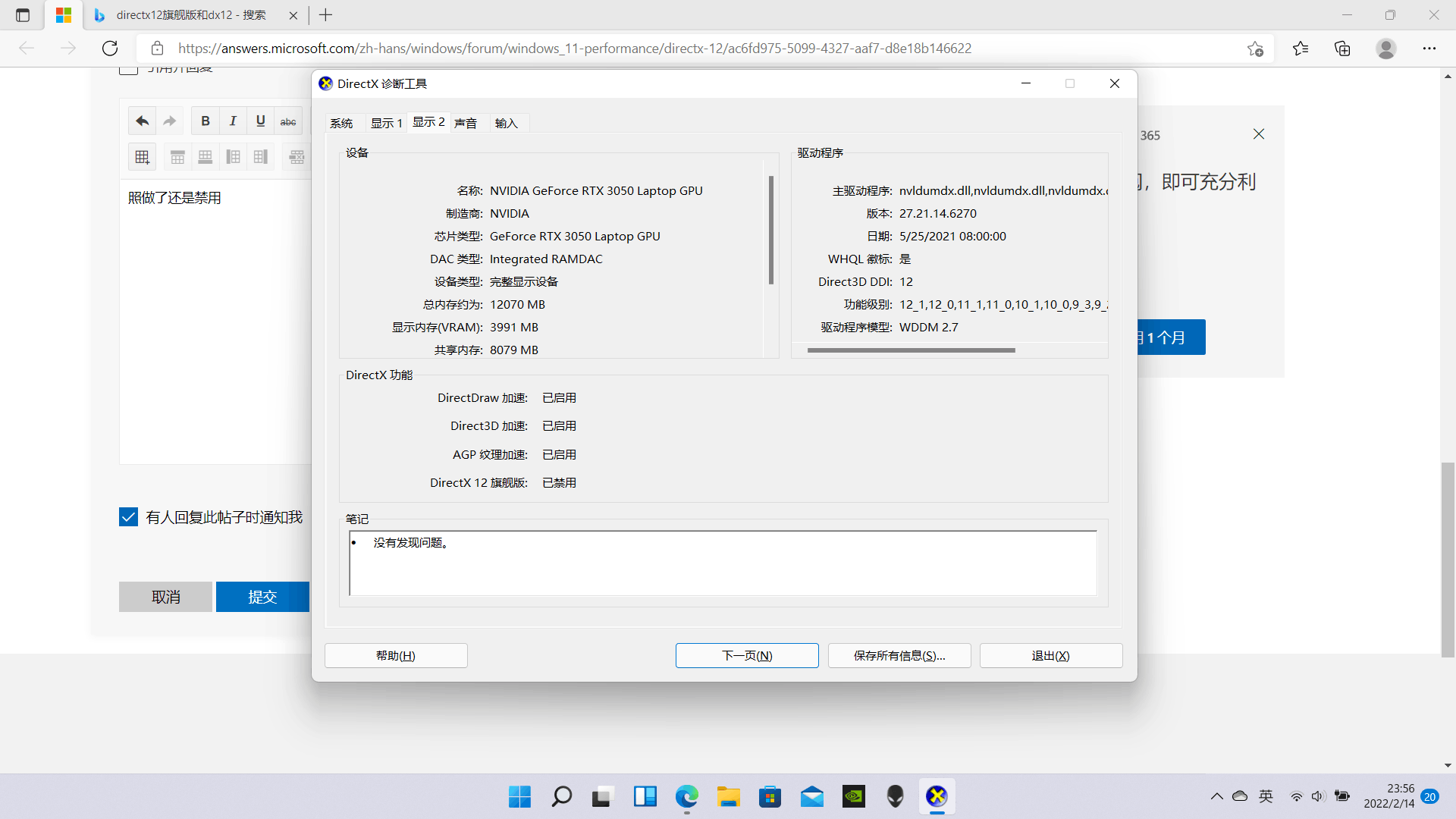Click the 已禁用 value for DirectX 12 旗舰版
This screenshot has height=819, width=1456.
(559, 483)
